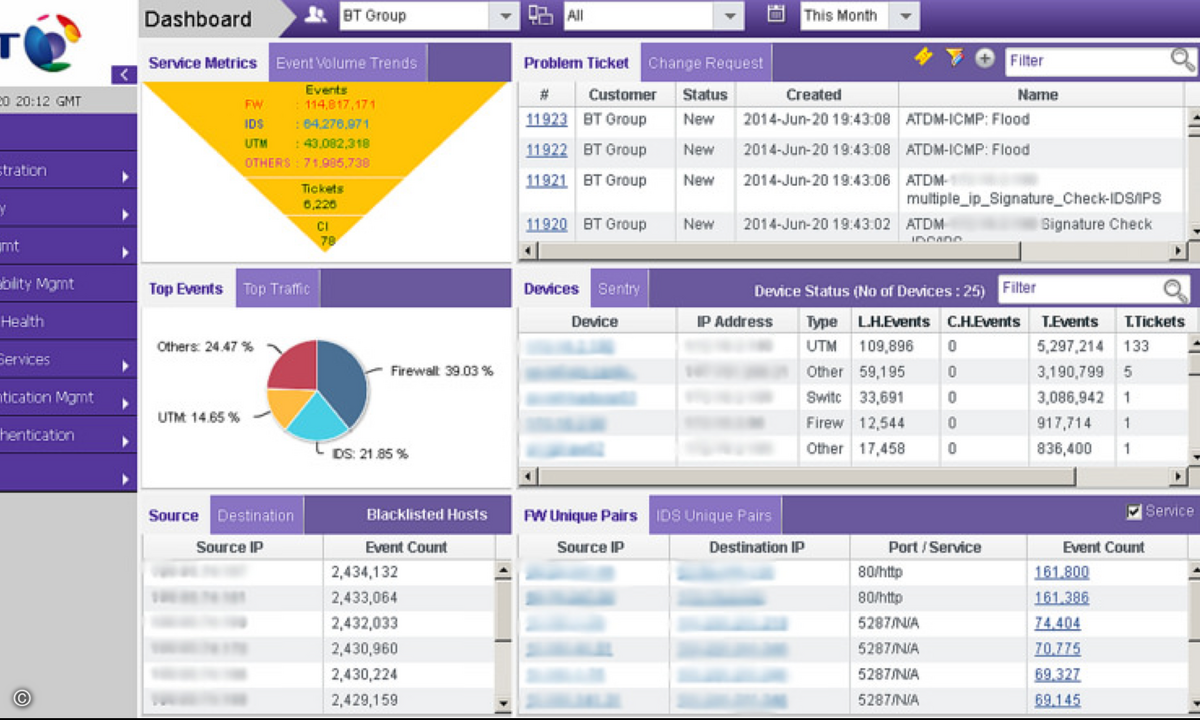Viewport: 1200px width, 720px height.
Task: Open problem ticket 11922
Action: click(547, 150)
